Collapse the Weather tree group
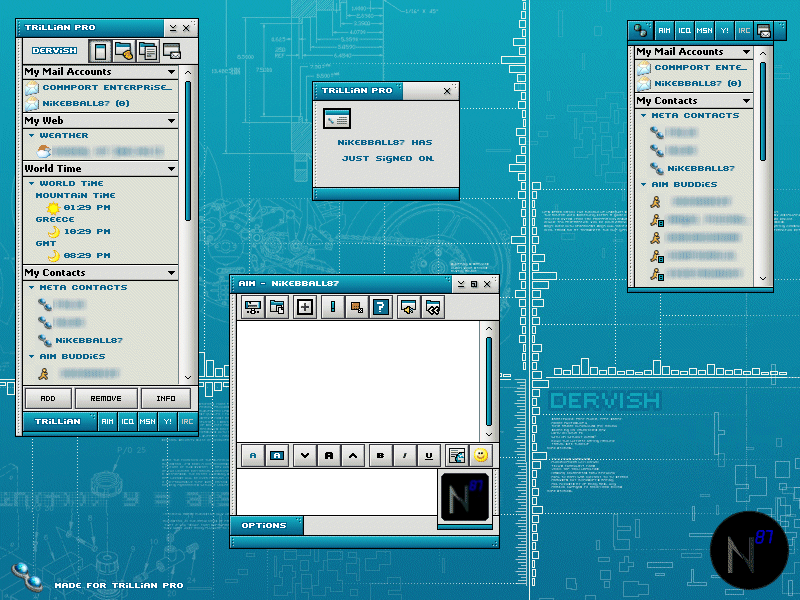 click(x=32, y=136)
